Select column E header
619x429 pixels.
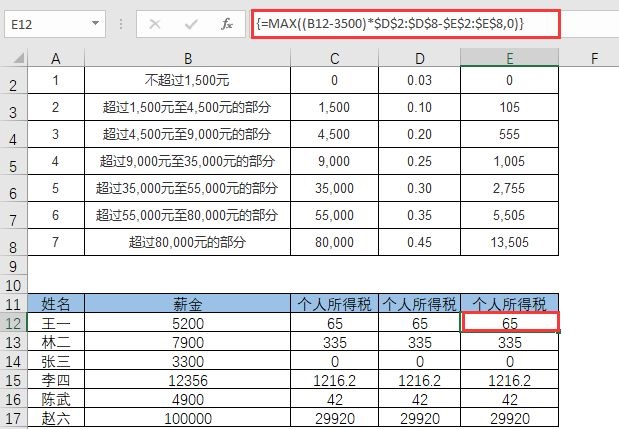(x=509, y=58)
